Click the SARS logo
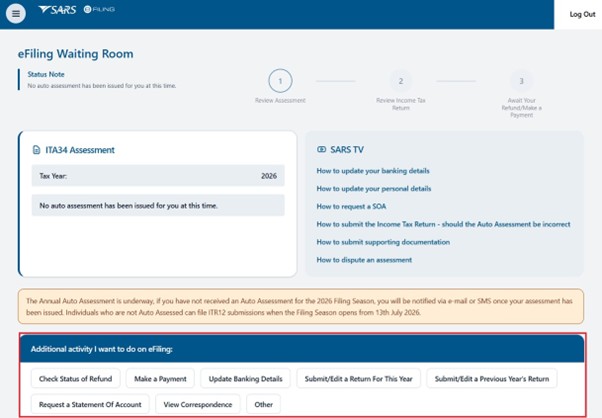This screenshot has height=418, width=602. (57, 10)
